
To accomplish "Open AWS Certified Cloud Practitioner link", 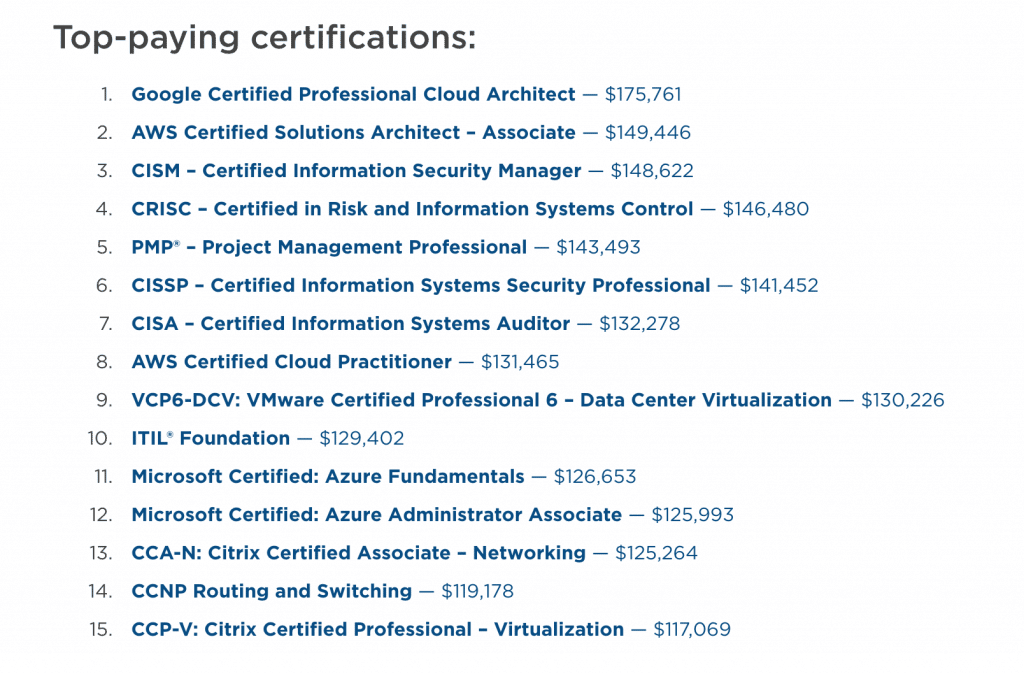I will (291, 362).
